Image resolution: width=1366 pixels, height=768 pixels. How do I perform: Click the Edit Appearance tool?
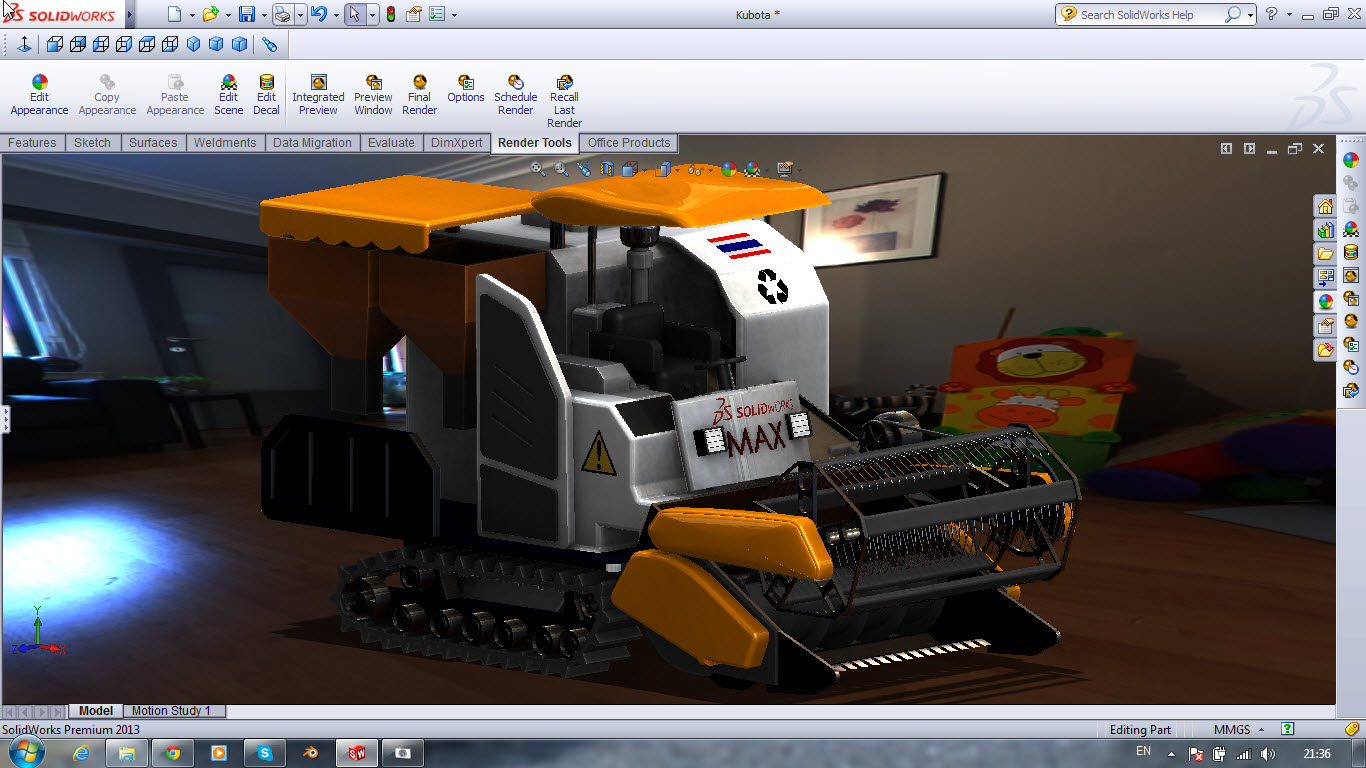click(x=40, y=95)
